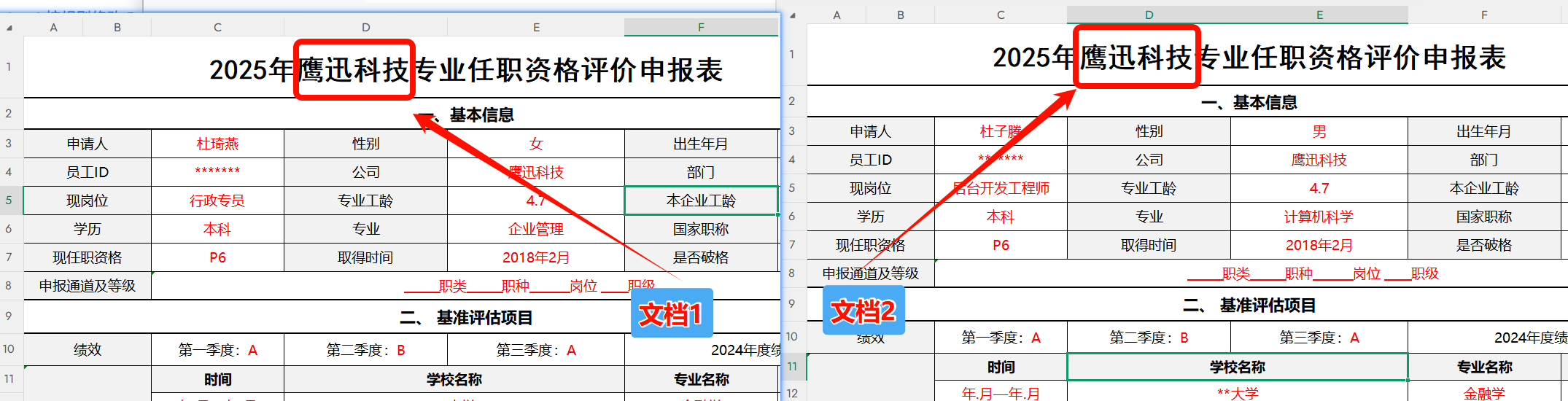
Task: Select 学校名称 header cell in left spreadsheet
Action: tap(454, 379)
